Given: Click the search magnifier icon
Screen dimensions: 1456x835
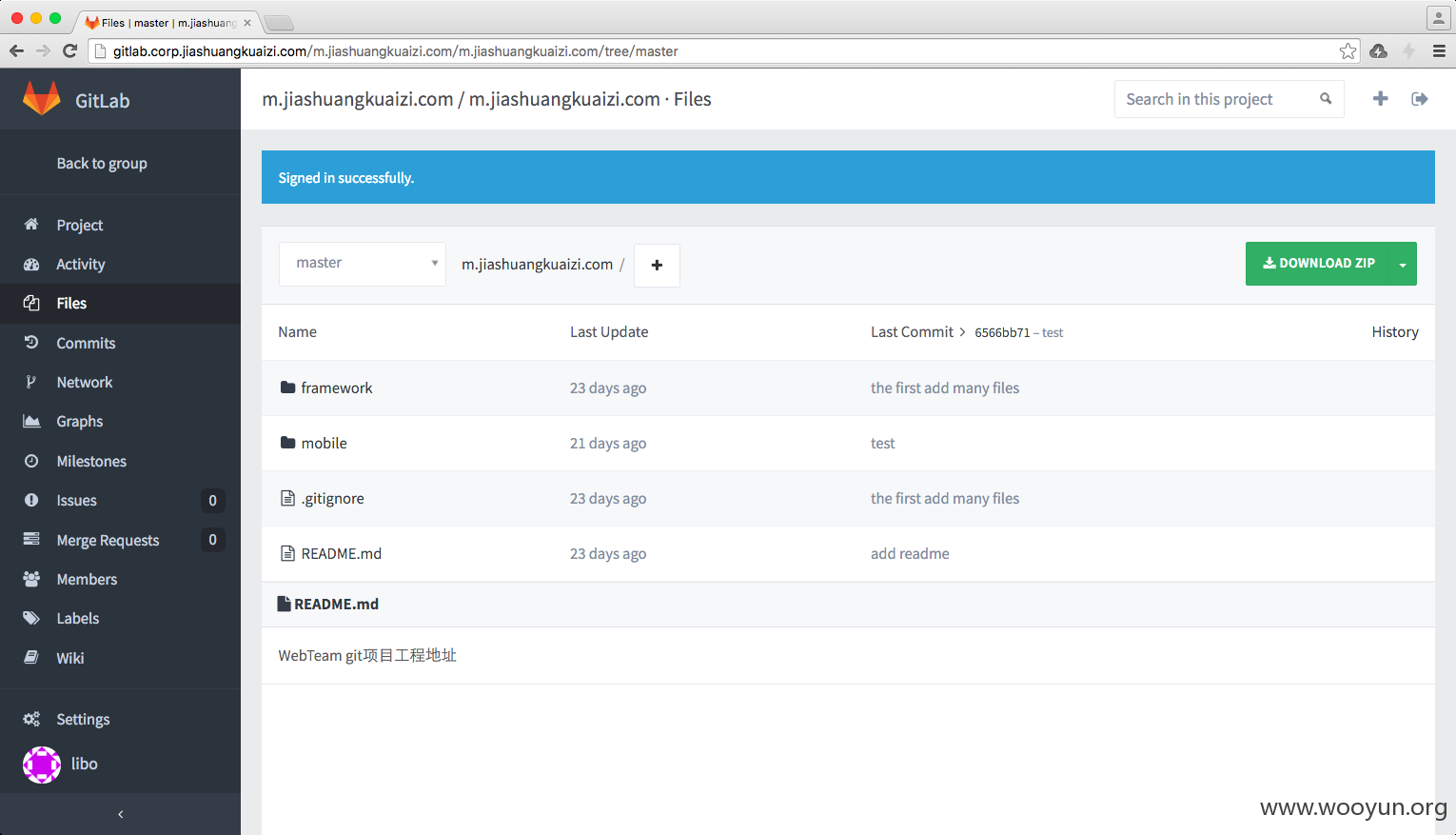Looking at the screenshot, I should 1325,98.
